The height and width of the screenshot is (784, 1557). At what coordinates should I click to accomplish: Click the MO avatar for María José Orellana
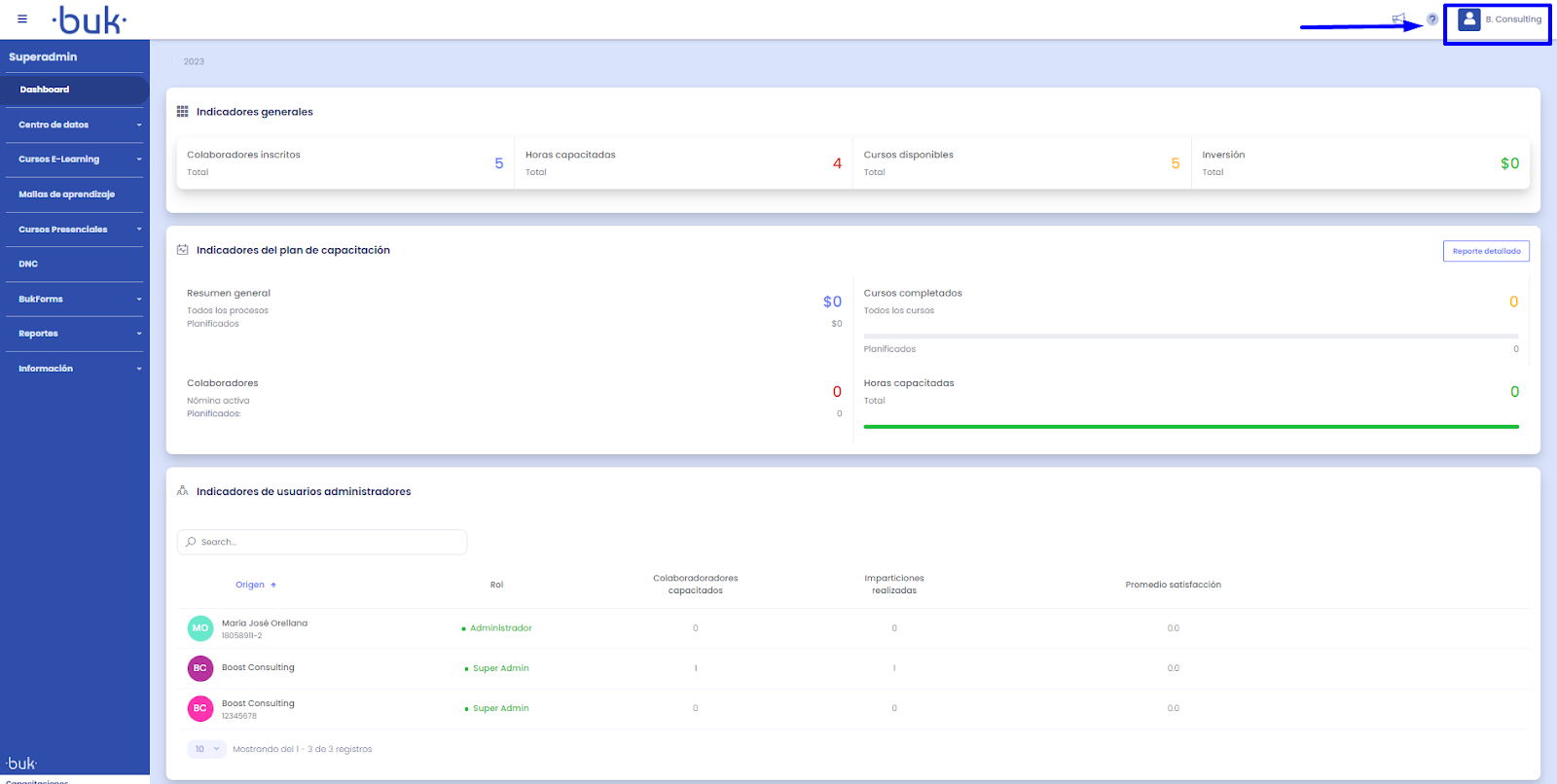click(x=199, y=628)
